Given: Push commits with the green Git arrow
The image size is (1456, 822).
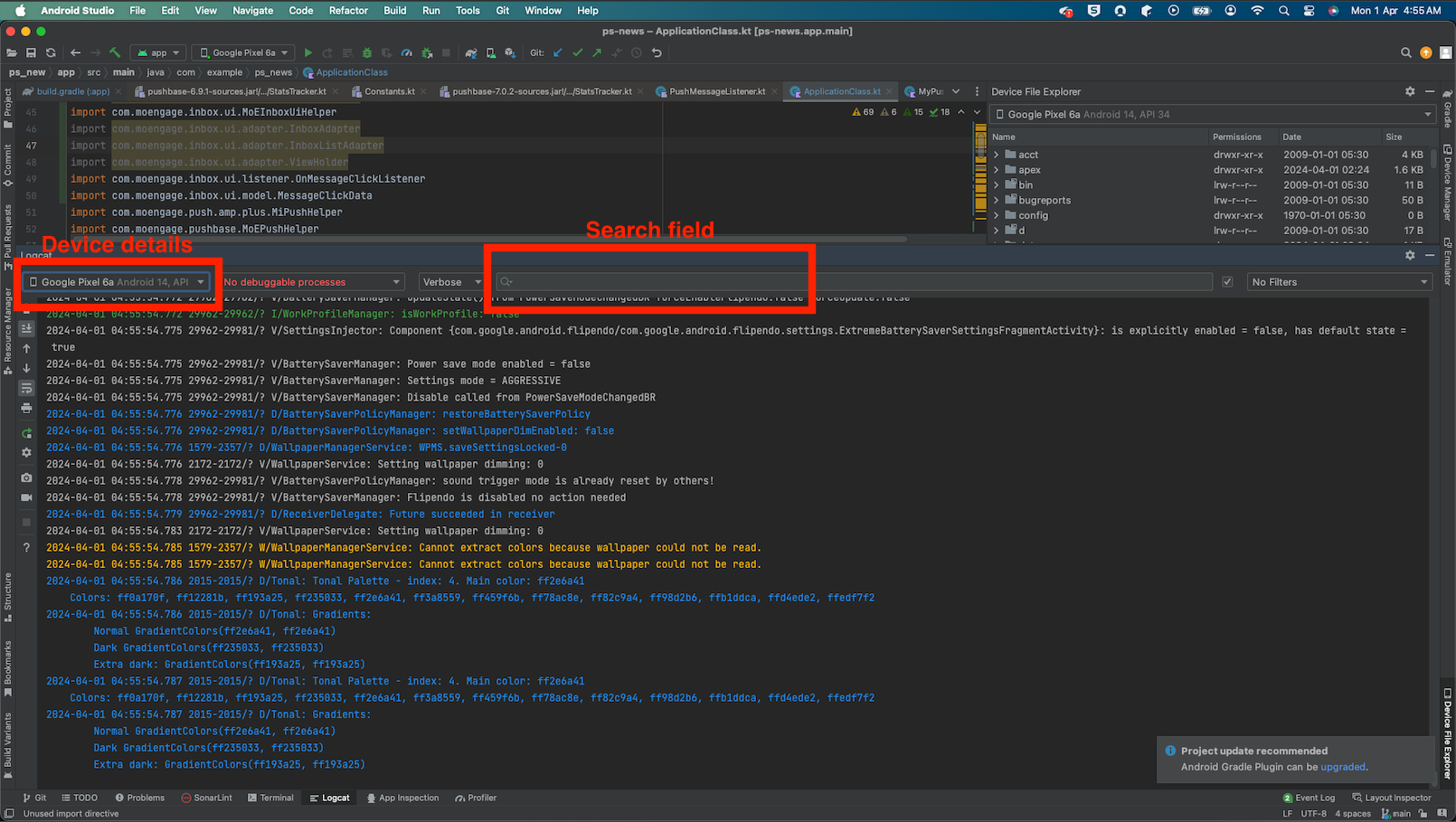Looking at the screenshot, I should [x=597, y=52].
